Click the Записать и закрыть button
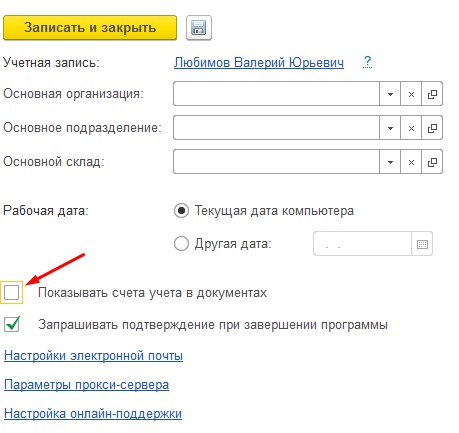459x433 pixels. tap(90, 28)
